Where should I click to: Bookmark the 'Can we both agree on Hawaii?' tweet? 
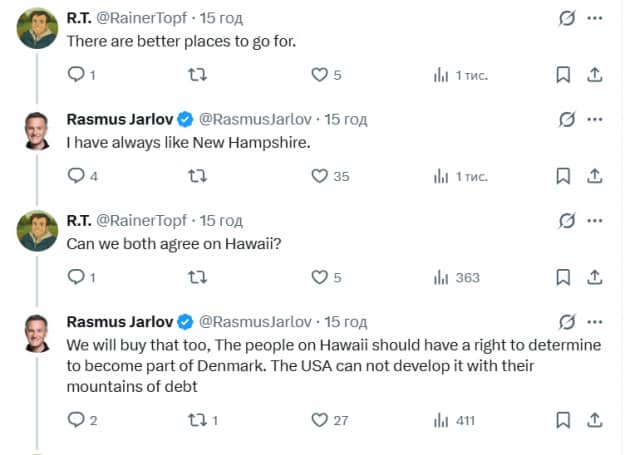tap(563, 278)
